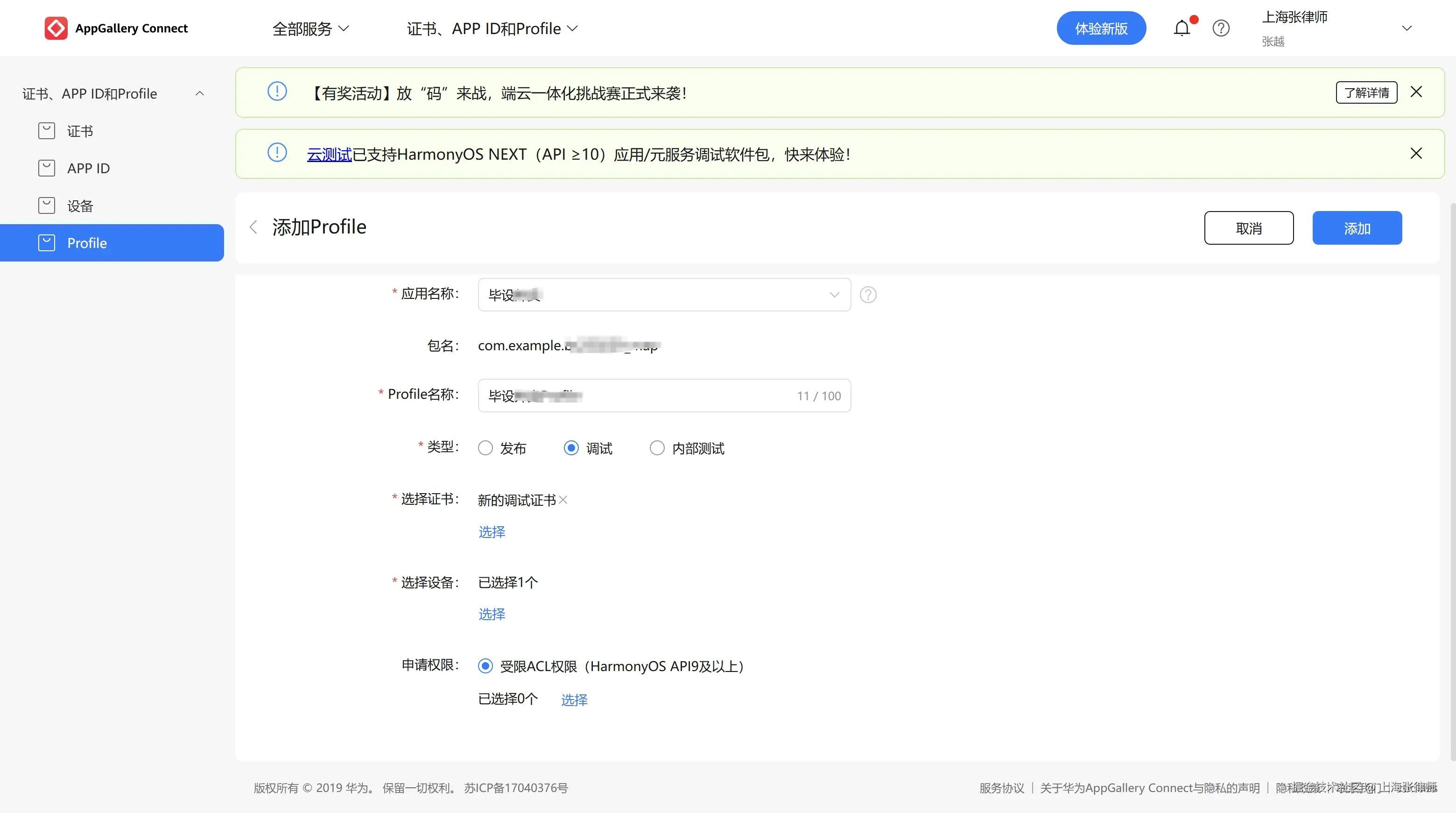Click the 云测试 hyperlink in banner
Screen dimensions: 1456x813
pyautogui.click(x=329, y=155)
